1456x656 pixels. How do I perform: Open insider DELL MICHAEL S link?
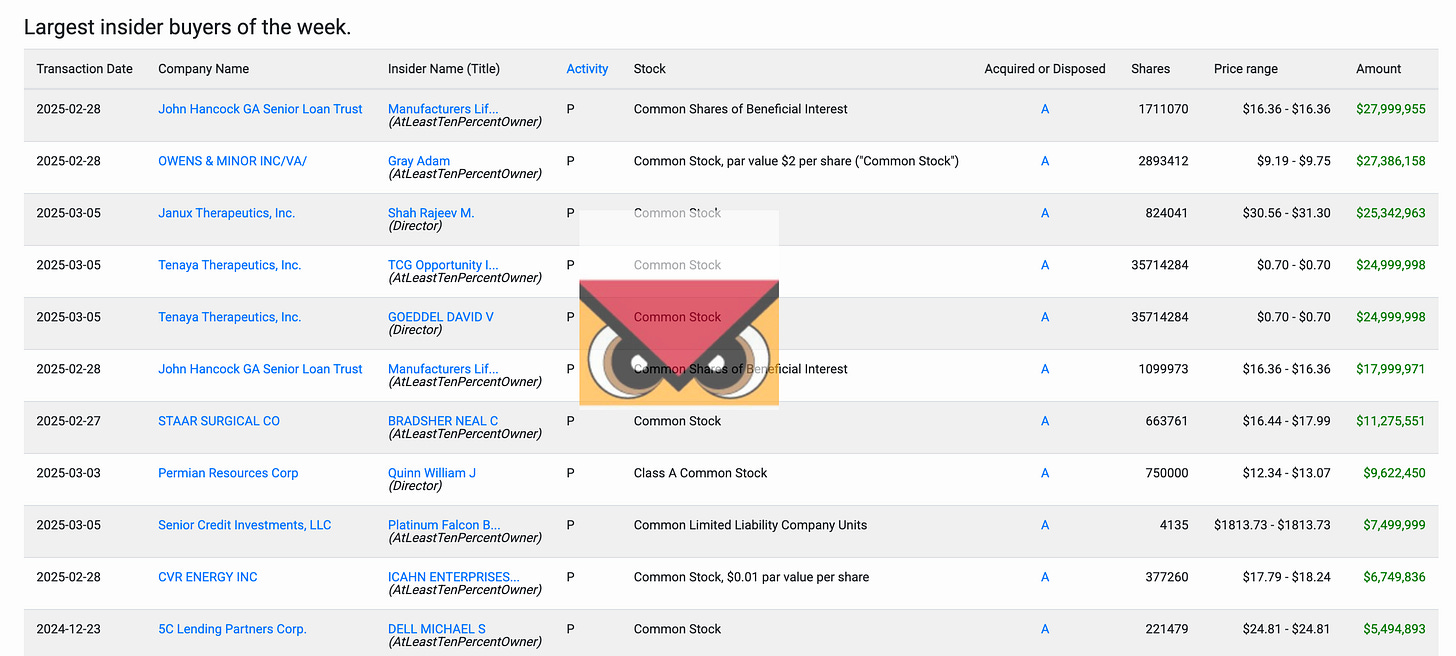(437, 629)
